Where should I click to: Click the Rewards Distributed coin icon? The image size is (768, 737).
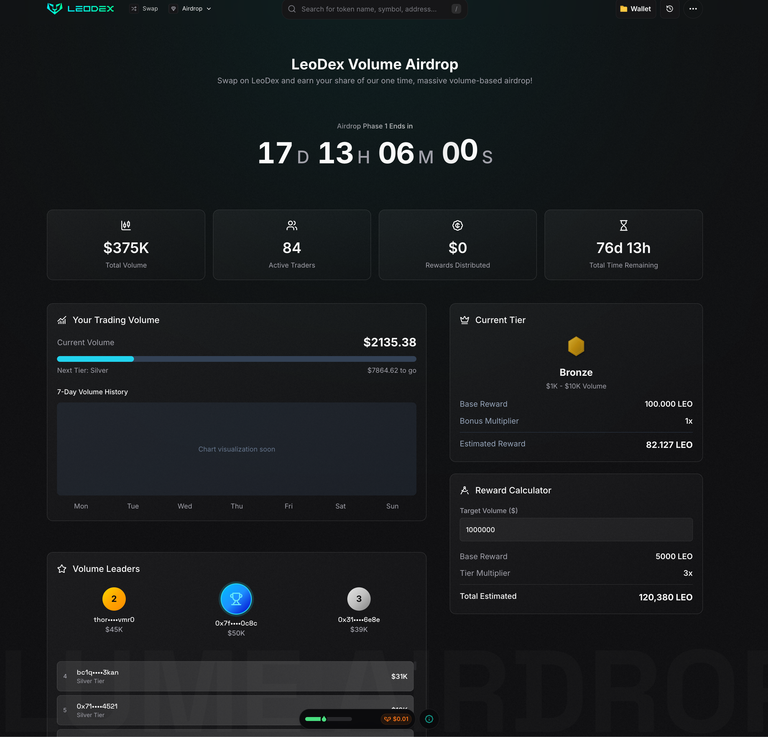tap(457, 225)
